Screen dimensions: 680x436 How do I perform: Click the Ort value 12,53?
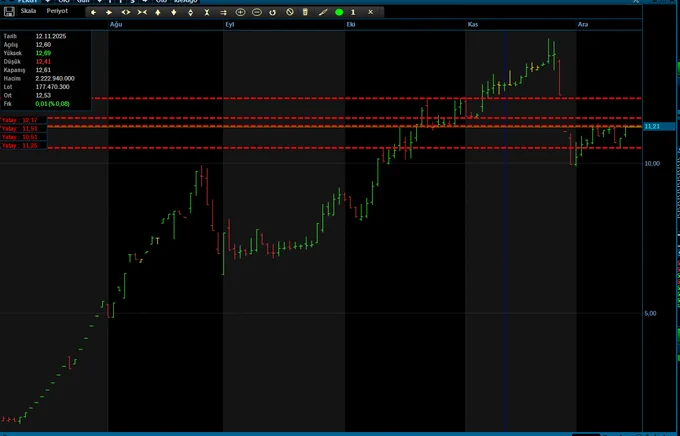[43, 95]
